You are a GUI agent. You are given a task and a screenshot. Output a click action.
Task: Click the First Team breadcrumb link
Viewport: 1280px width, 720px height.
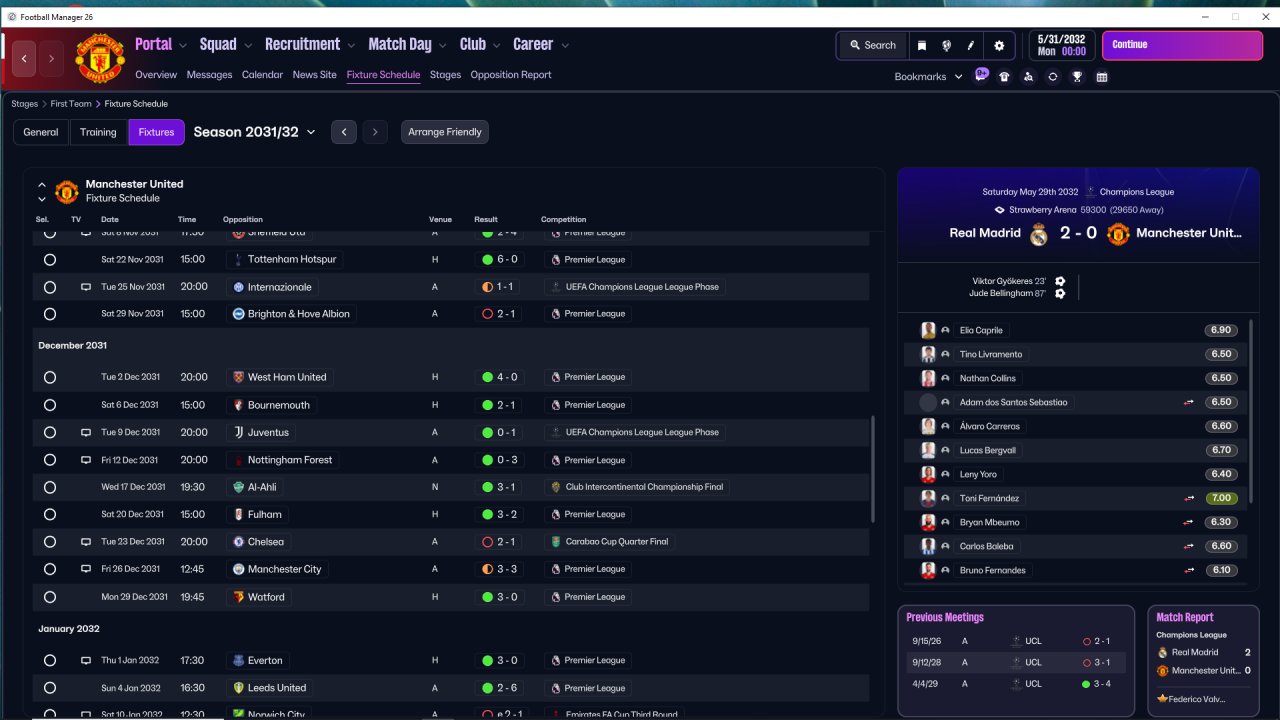coord(72,104)
